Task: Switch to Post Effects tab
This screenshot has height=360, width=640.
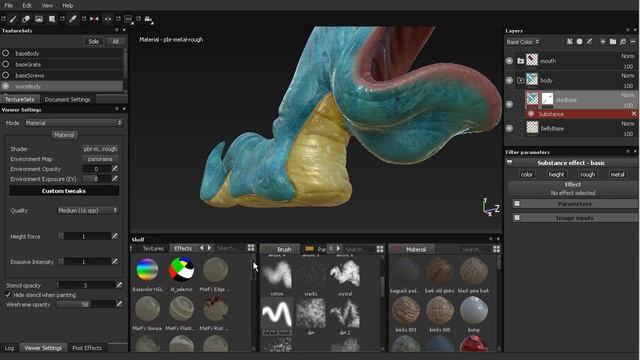Action: click(87, 348)
